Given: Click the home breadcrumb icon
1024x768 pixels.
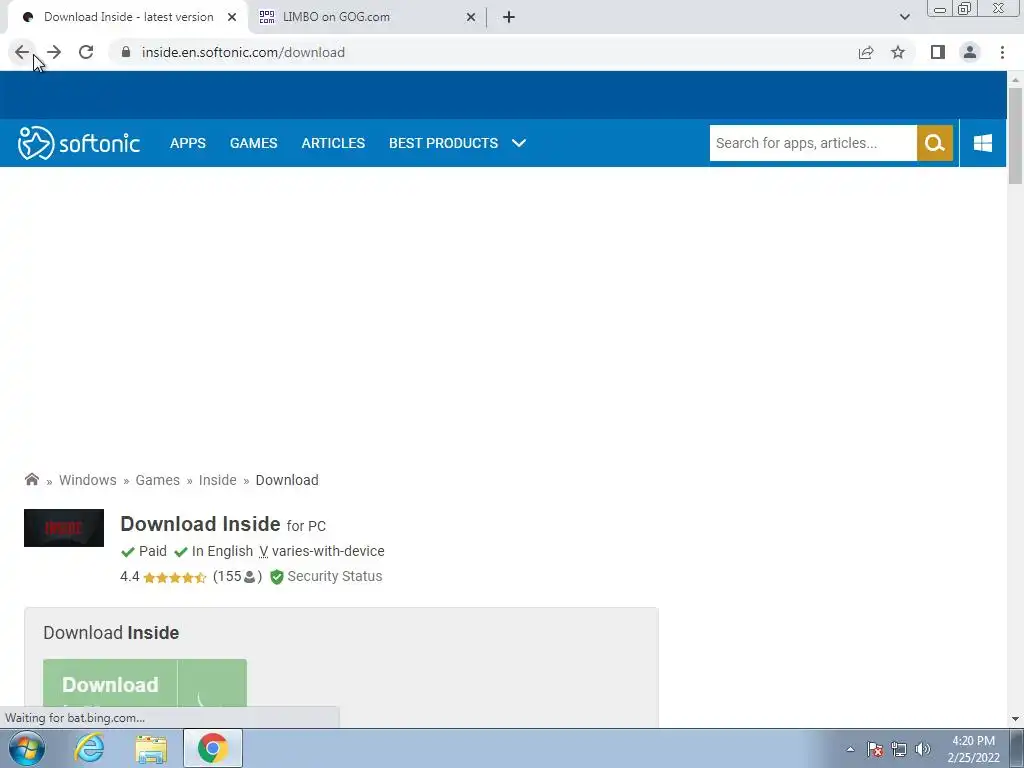Looking at the screenshot, I should coord(31,479).
